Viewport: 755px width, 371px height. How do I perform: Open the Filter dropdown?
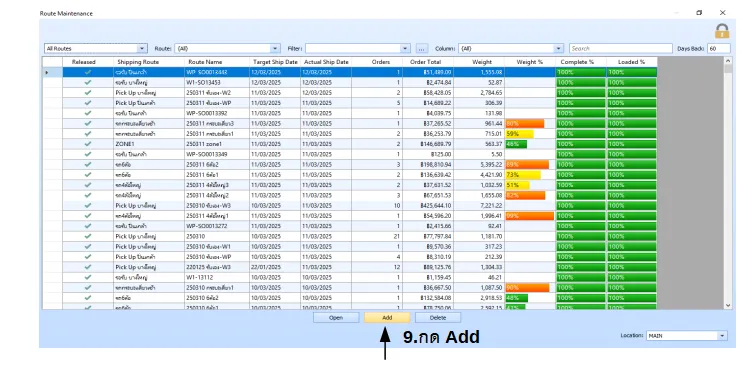click(x=405, y=49)
